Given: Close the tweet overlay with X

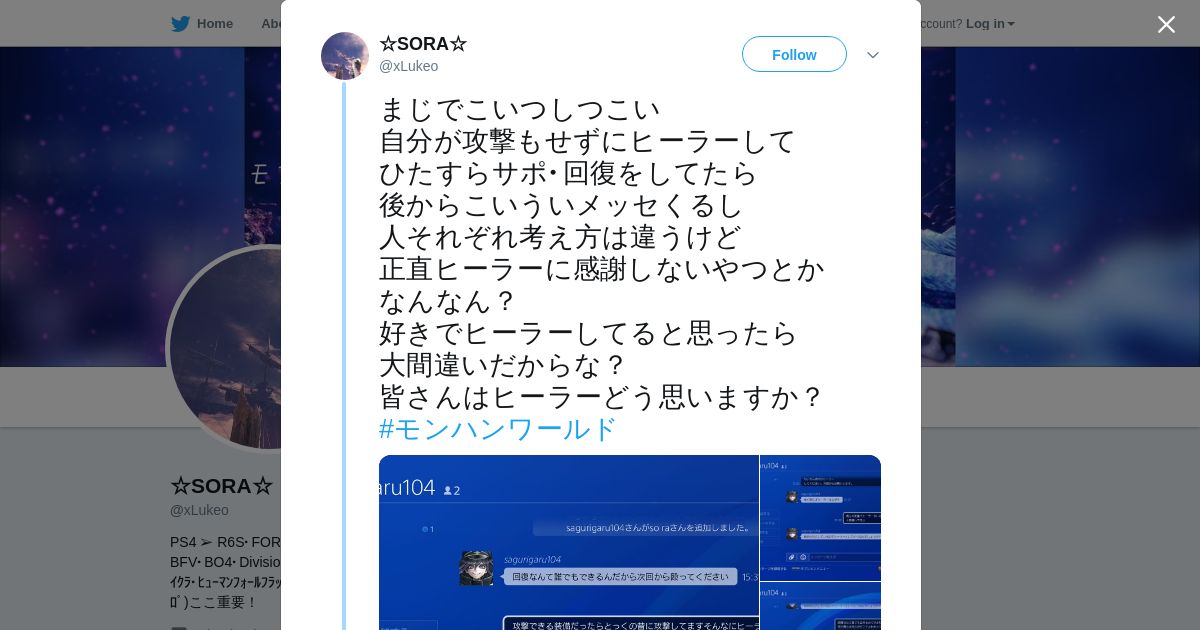Looking at the screenshot, I should pos(1166,24).
